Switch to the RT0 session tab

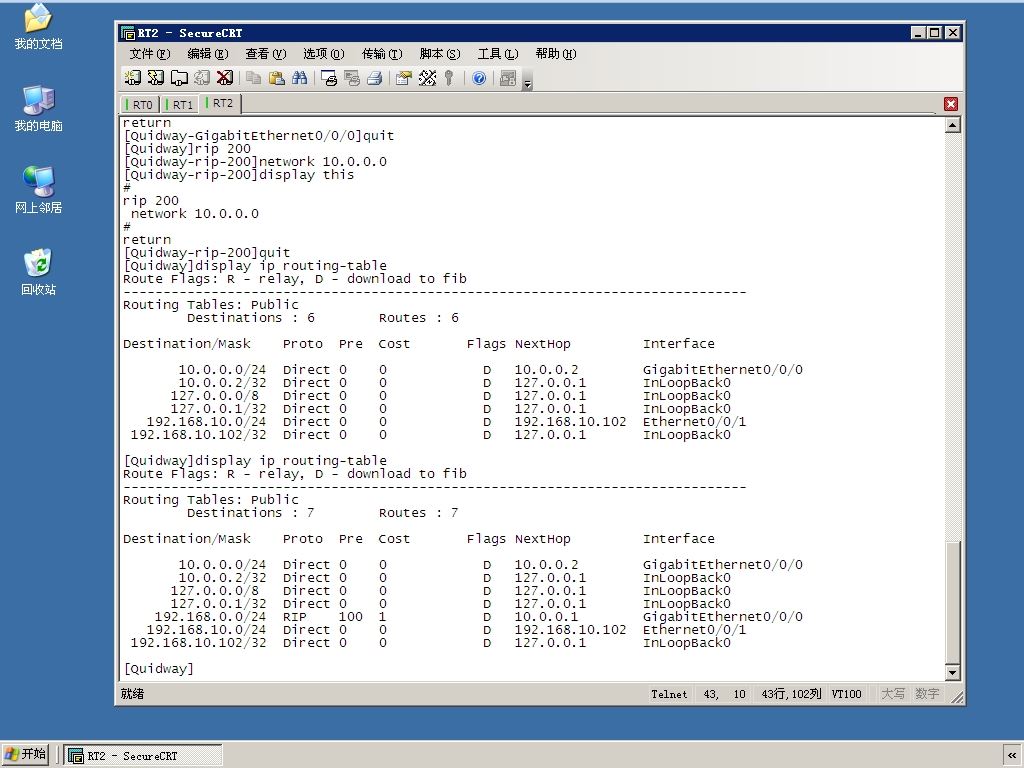[x=140, y=104]
